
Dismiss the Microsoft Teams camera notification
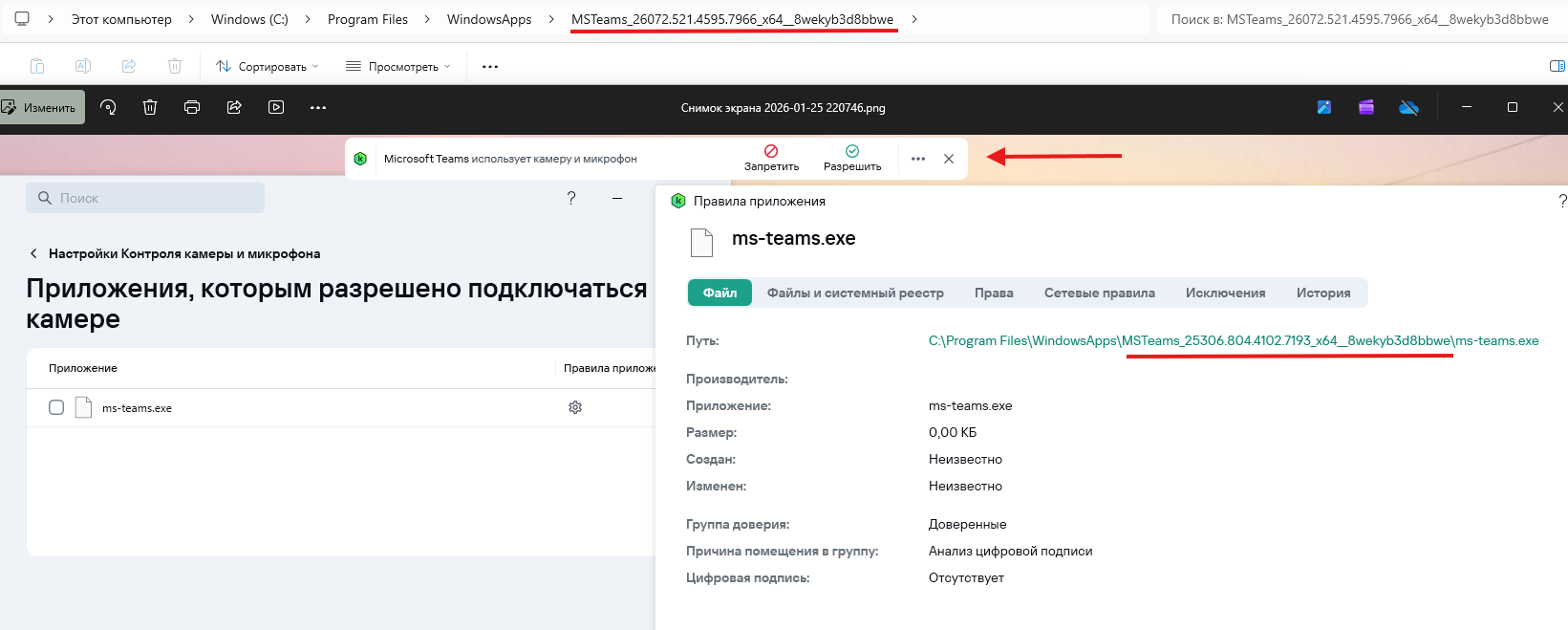[x=949, y=159]
